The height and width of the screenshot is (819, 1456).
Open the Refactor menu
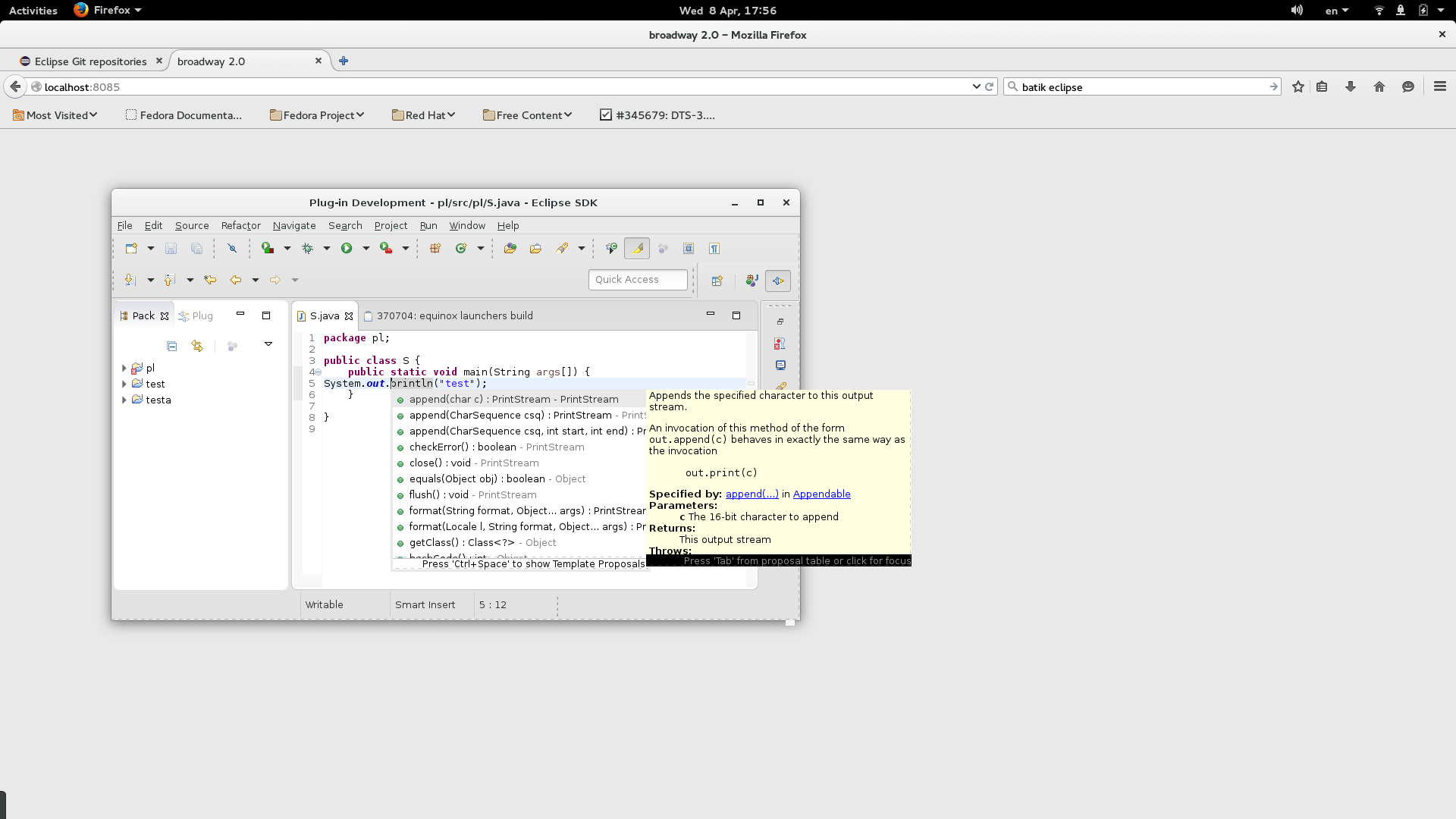240,225
